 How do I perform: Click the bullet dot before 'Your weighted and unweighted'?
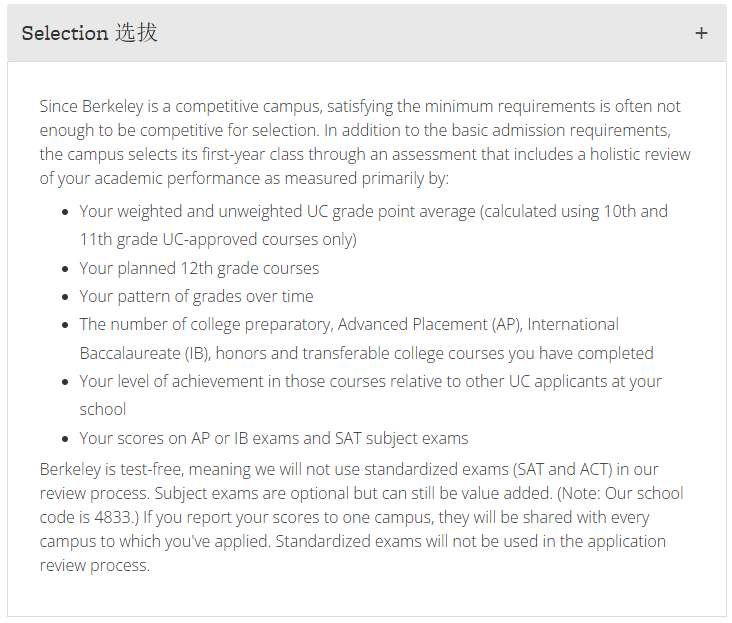point(66,212)
